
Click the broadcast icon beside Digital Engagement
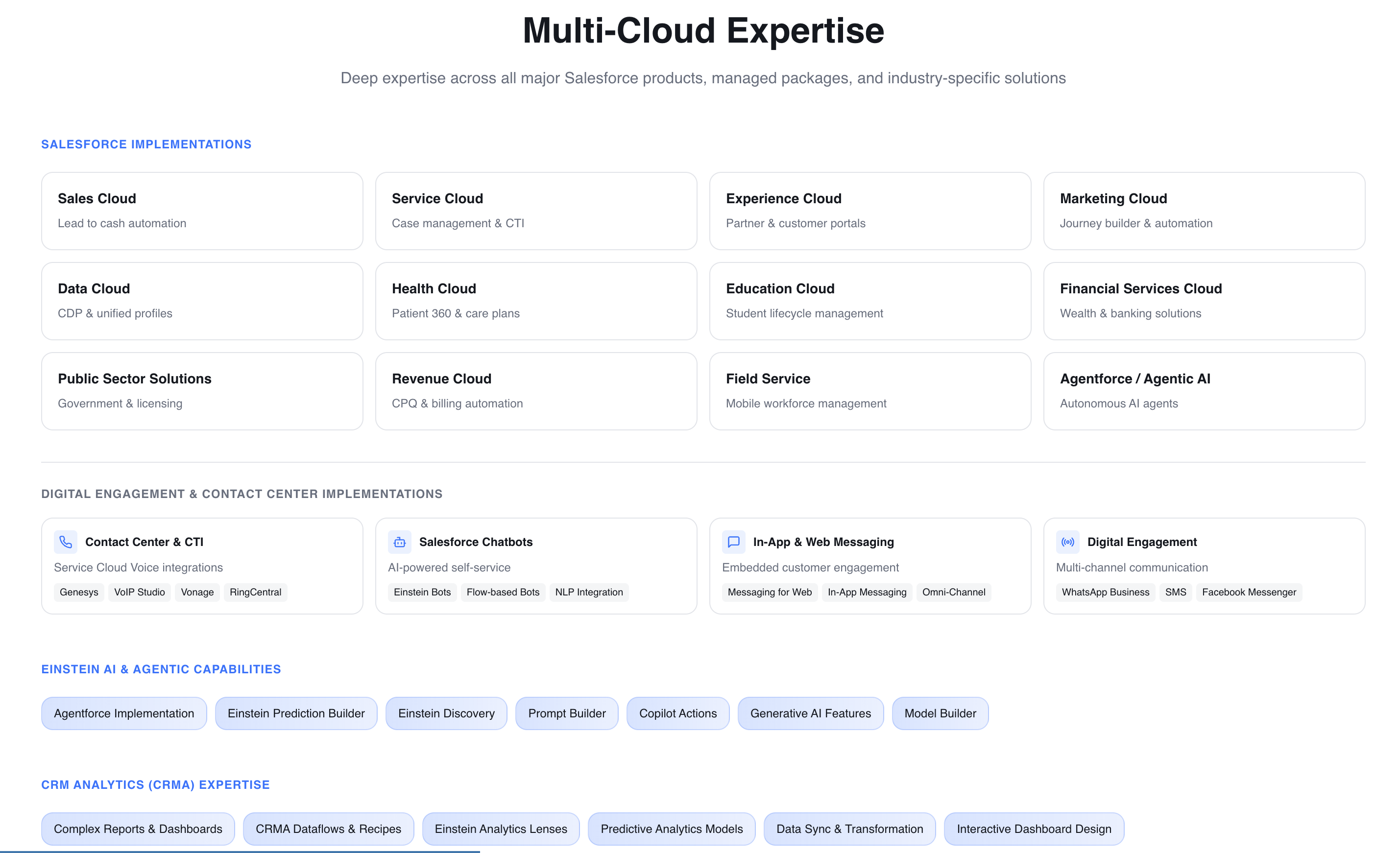click(1067, 542)
